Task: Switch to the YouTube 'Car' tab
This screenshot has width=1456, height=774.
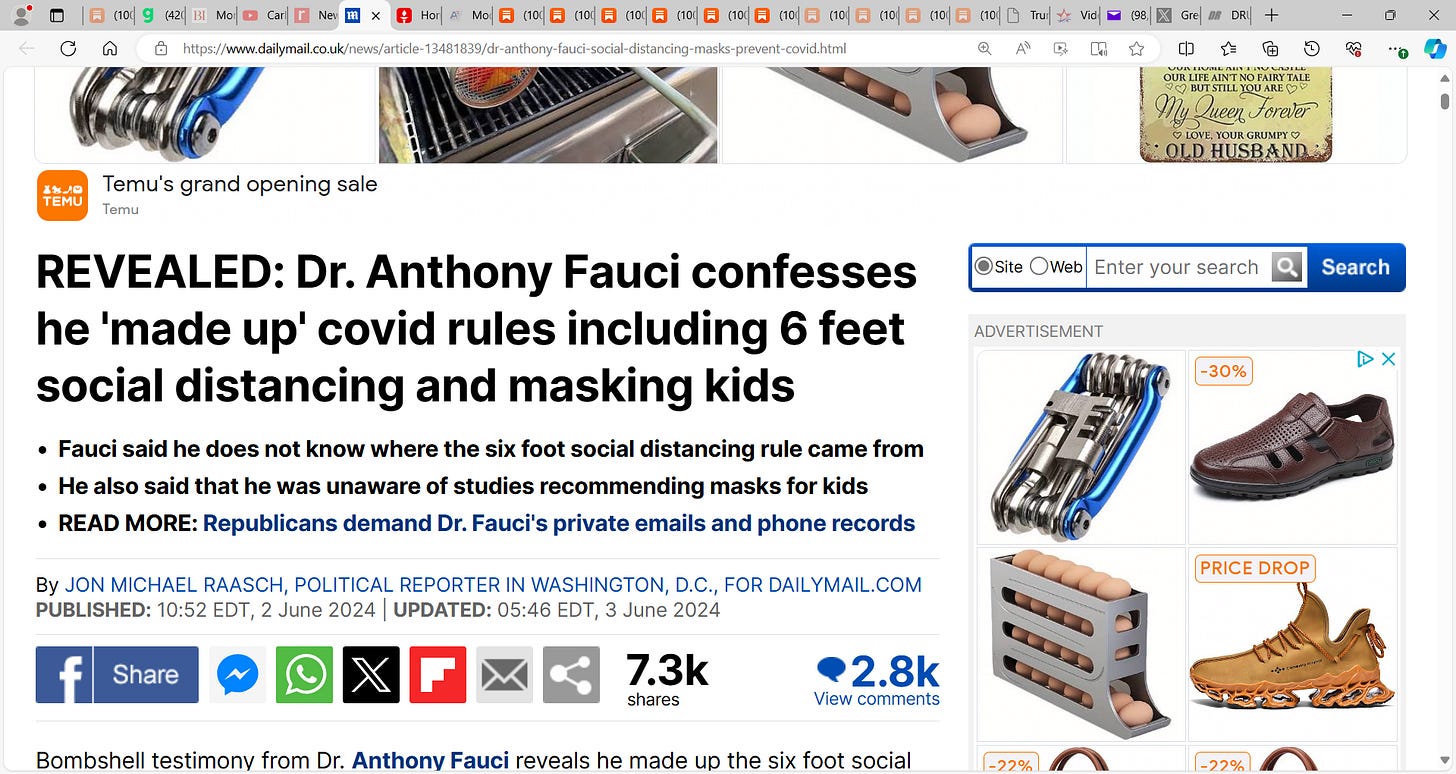Action: 264,16
